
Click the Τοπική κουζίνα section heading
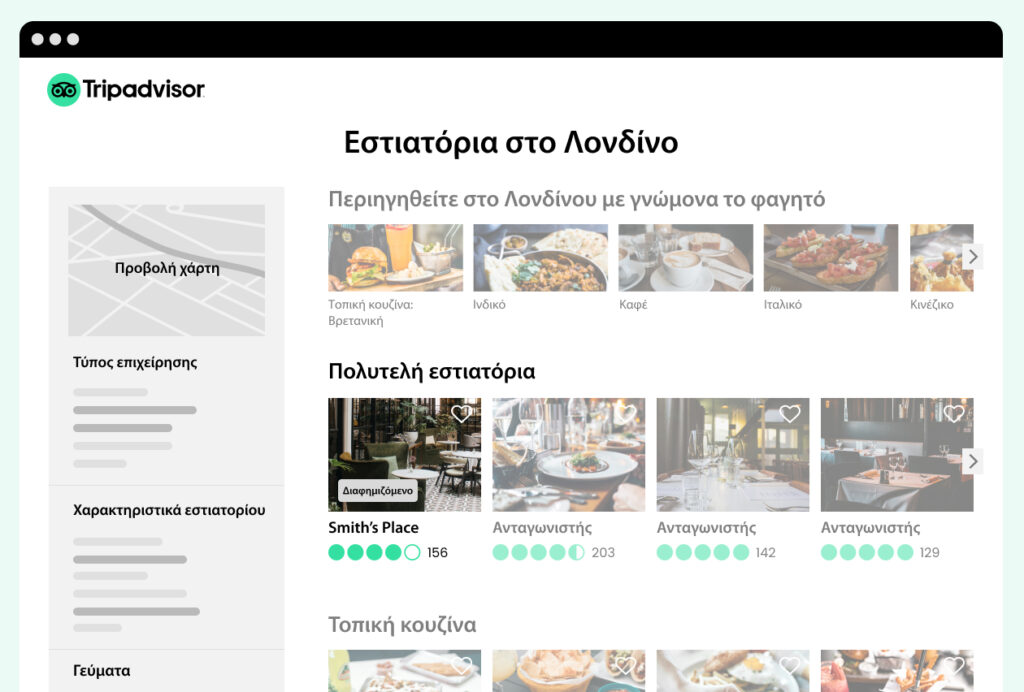[x=402, y=625]
